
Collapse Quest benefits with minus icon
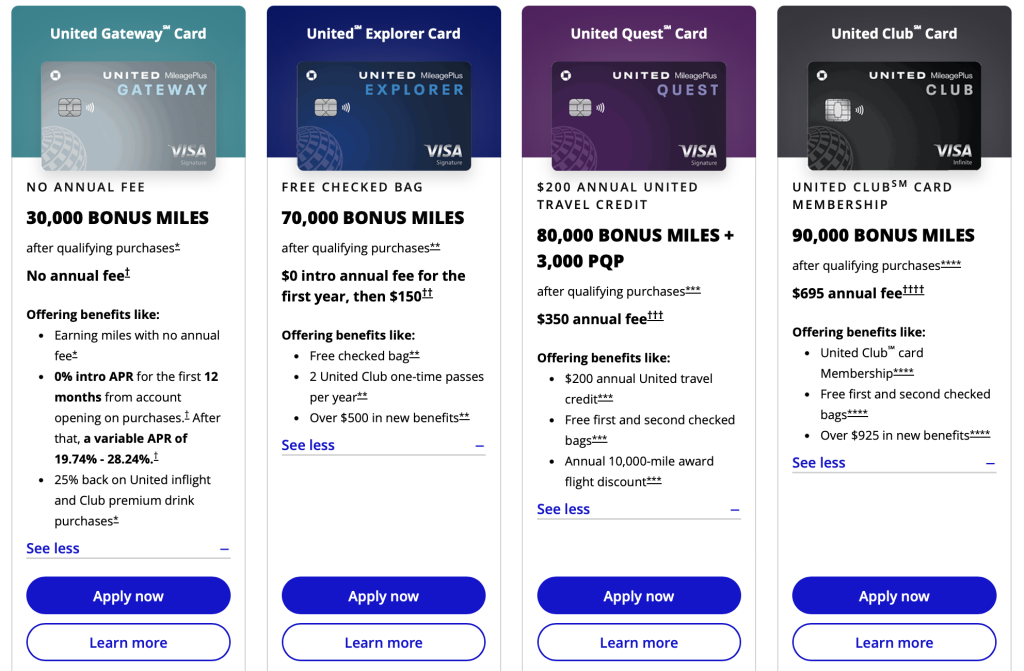pyautogui.click(x=735, y=510)
